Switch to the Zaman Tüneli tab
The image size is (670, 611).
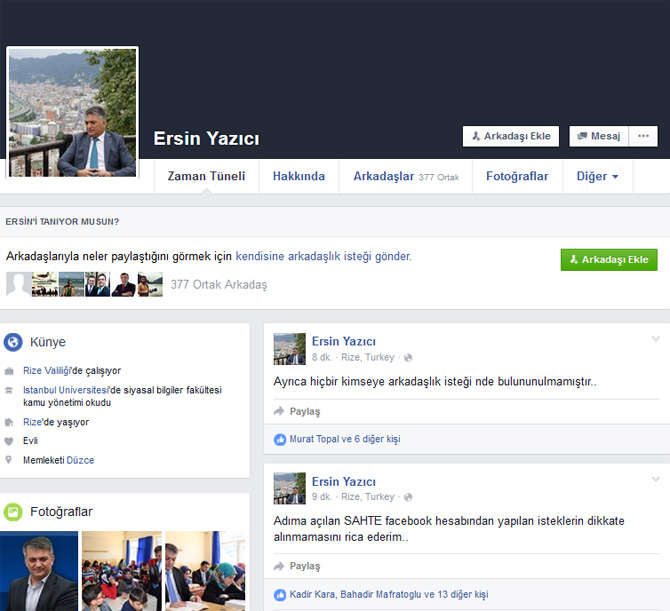(206, 176)
